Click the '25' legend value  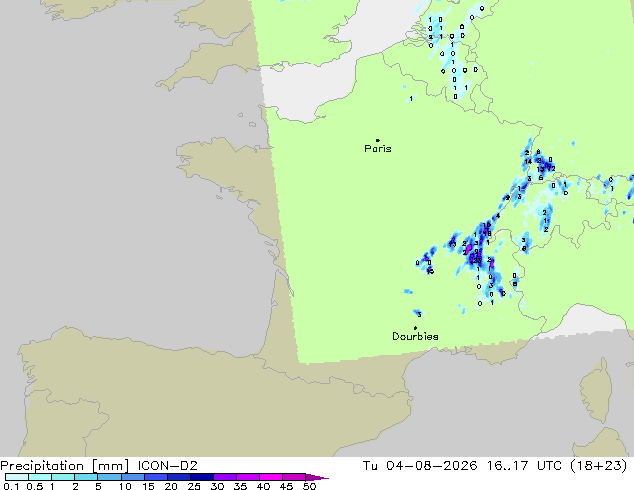click(194, 486)
